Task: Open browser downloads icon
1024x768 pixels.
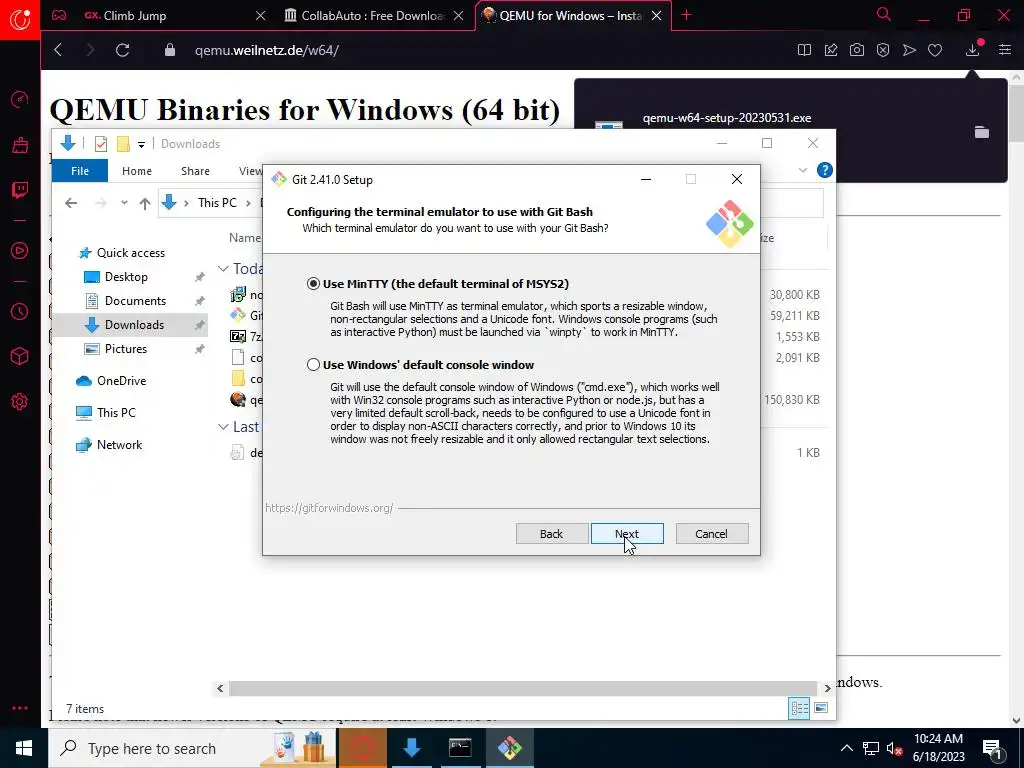Action: (972, 50)
